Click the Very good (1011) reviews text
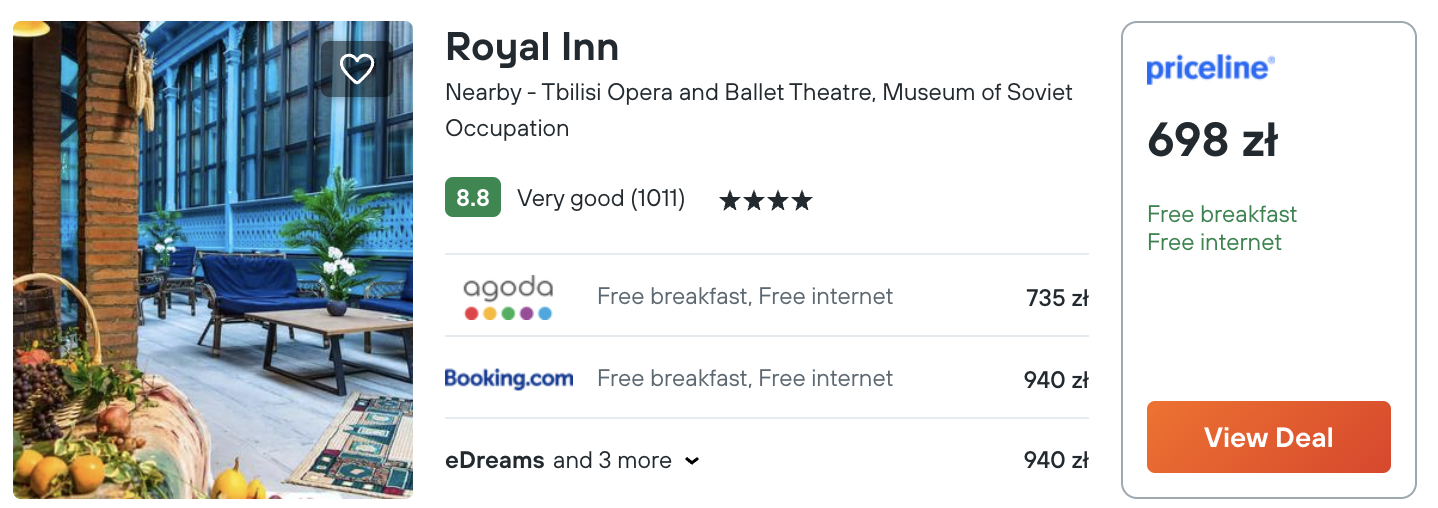 pyautogui.click(x=601, y=199)
